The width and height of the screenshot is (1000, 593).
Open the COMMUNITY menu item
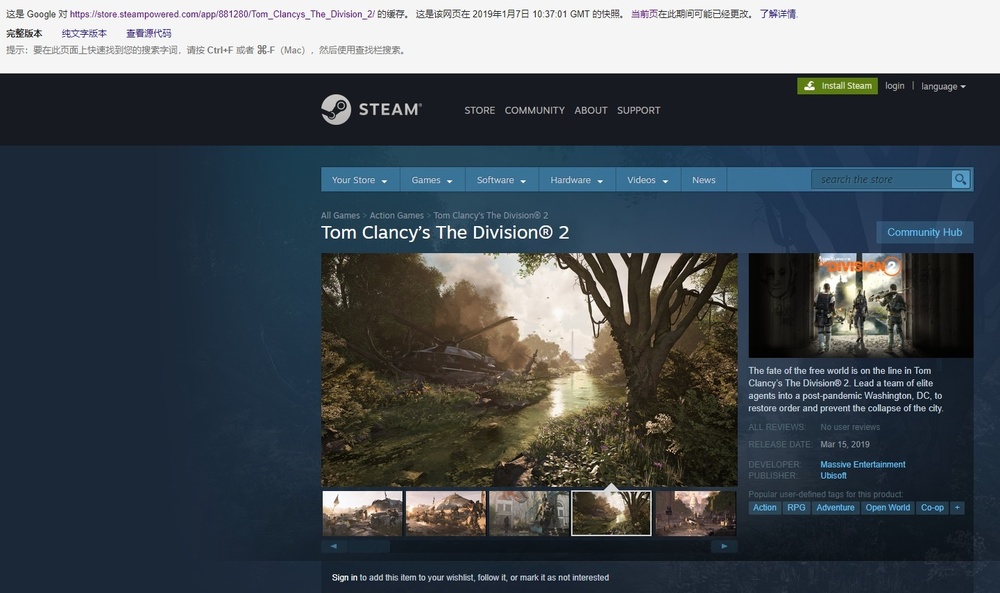[x=534, y=110]
